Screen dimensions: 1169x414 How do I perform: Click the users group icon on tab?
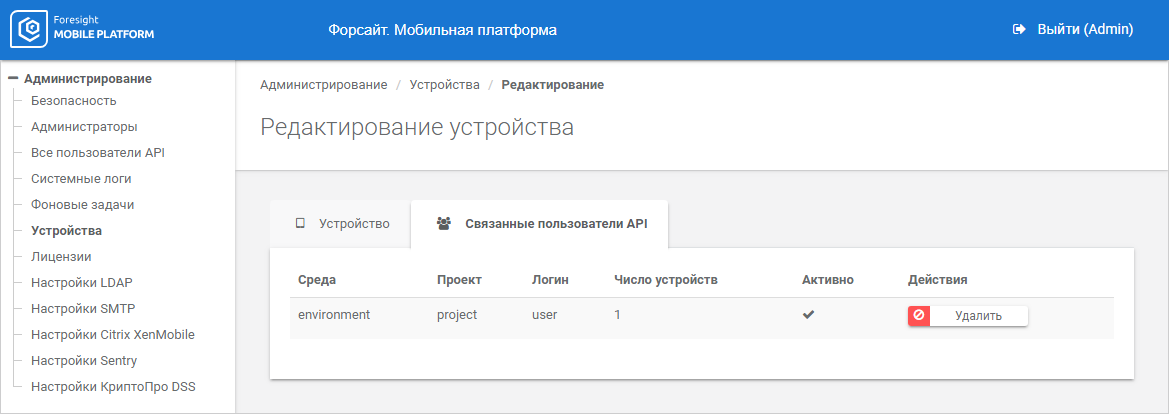pyautogui.click(x=444, y=224)
